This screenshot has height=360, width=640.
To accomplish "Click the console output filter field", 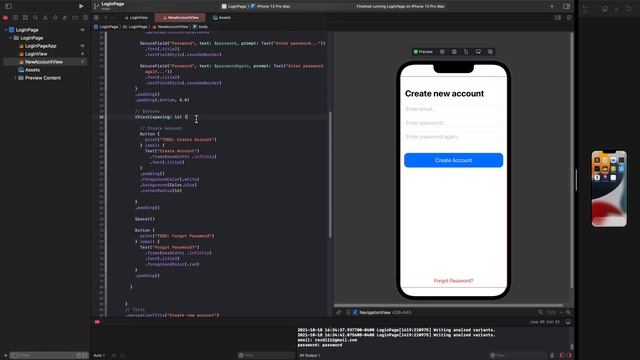I will coord(518,356).
